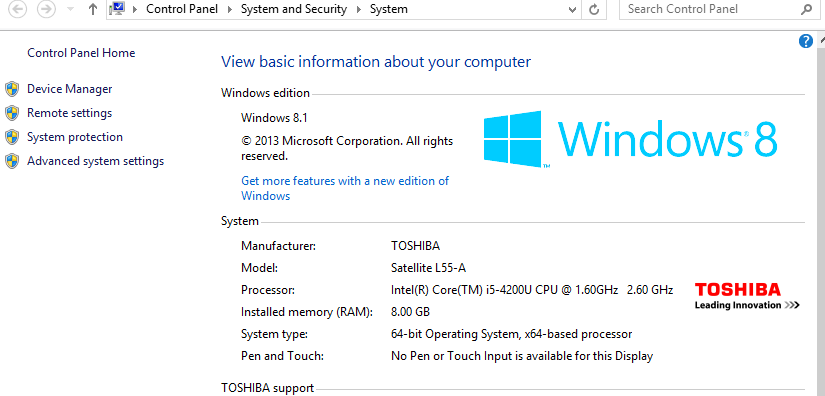Click the Processor: label

[x=268, y=290]
